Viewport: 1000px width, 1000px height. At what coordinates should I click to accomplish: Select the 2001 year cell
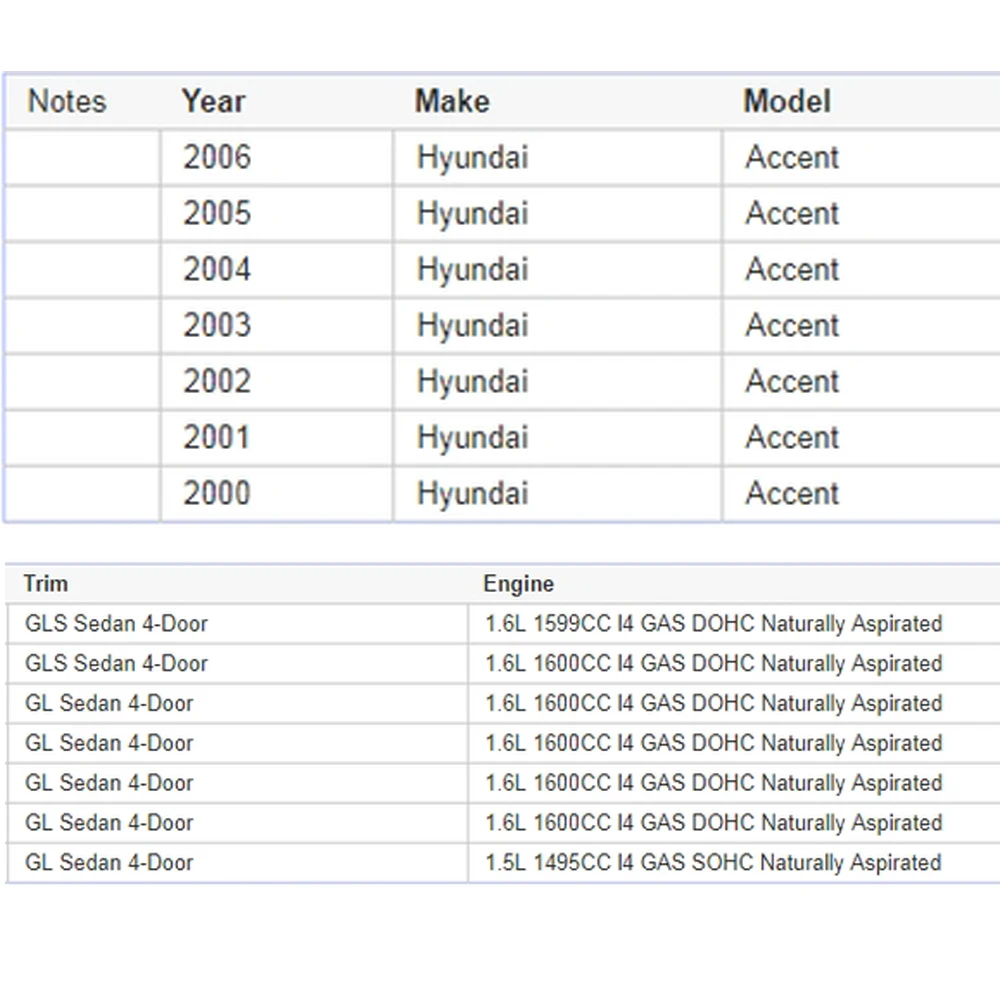pos(217,437)
